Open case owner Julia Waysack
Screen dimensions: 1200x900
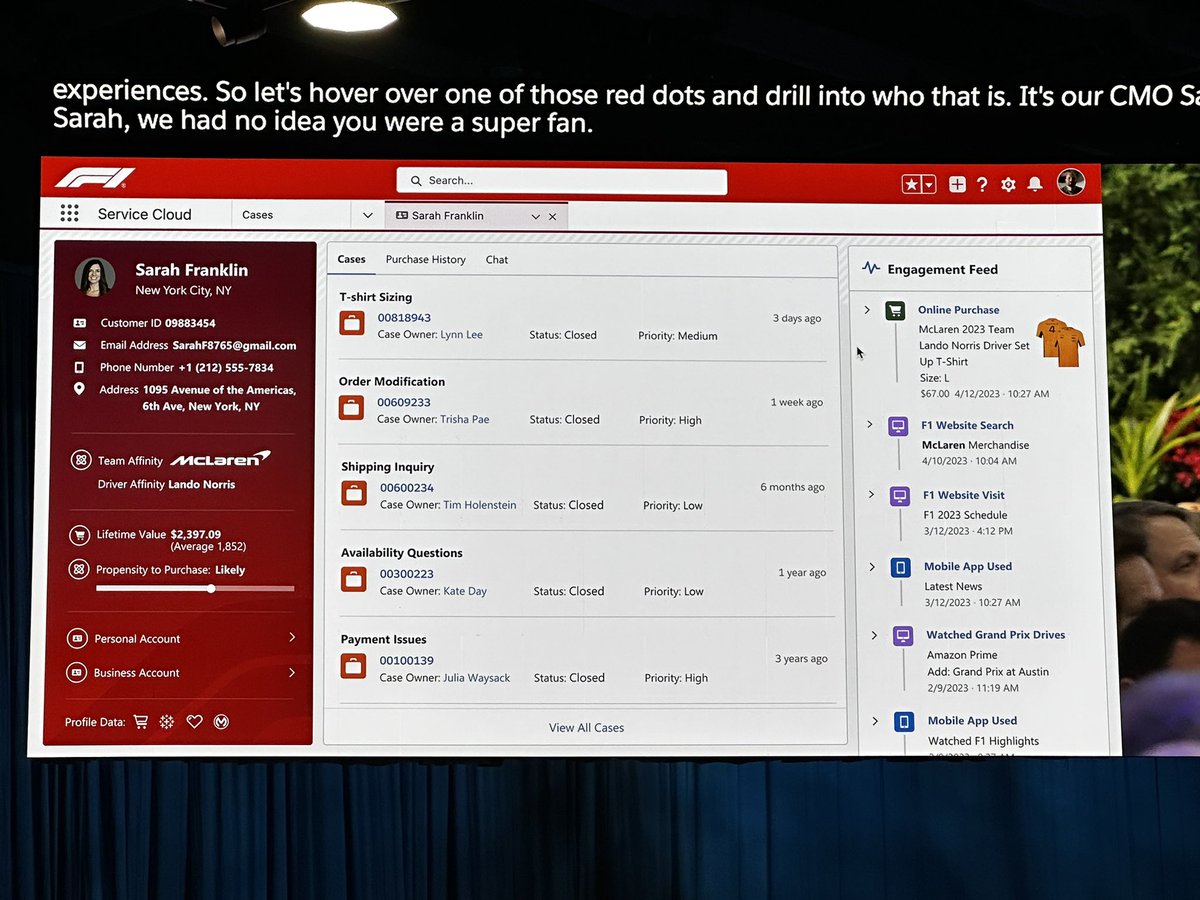tap(477, 678)
